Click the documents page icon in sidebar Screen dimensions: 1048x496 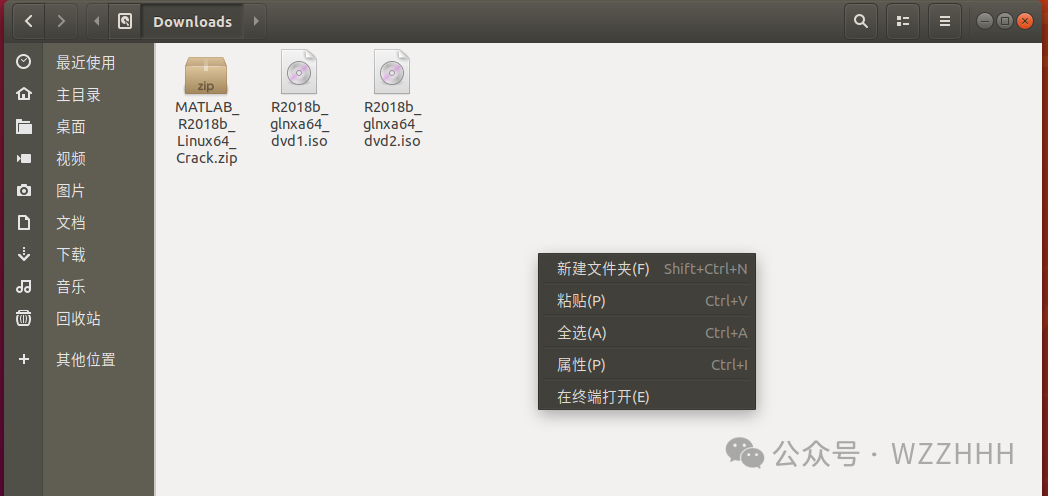pos(23,223)
